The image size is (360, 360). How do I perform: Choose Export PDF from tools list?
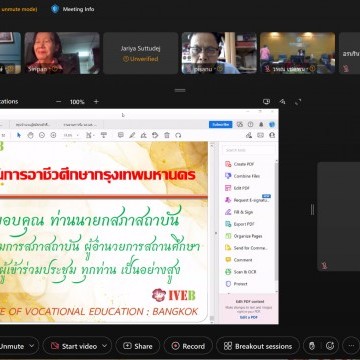coord(244,224)
